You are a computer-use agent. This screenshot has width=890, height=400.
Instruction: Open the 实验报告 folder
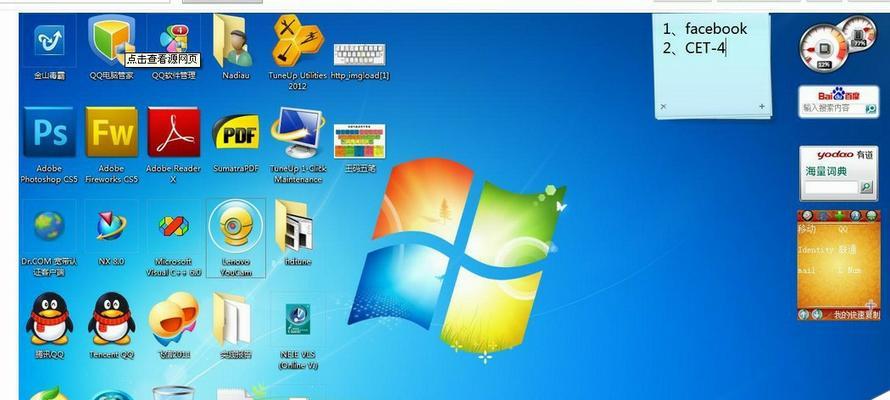(232, 319)
